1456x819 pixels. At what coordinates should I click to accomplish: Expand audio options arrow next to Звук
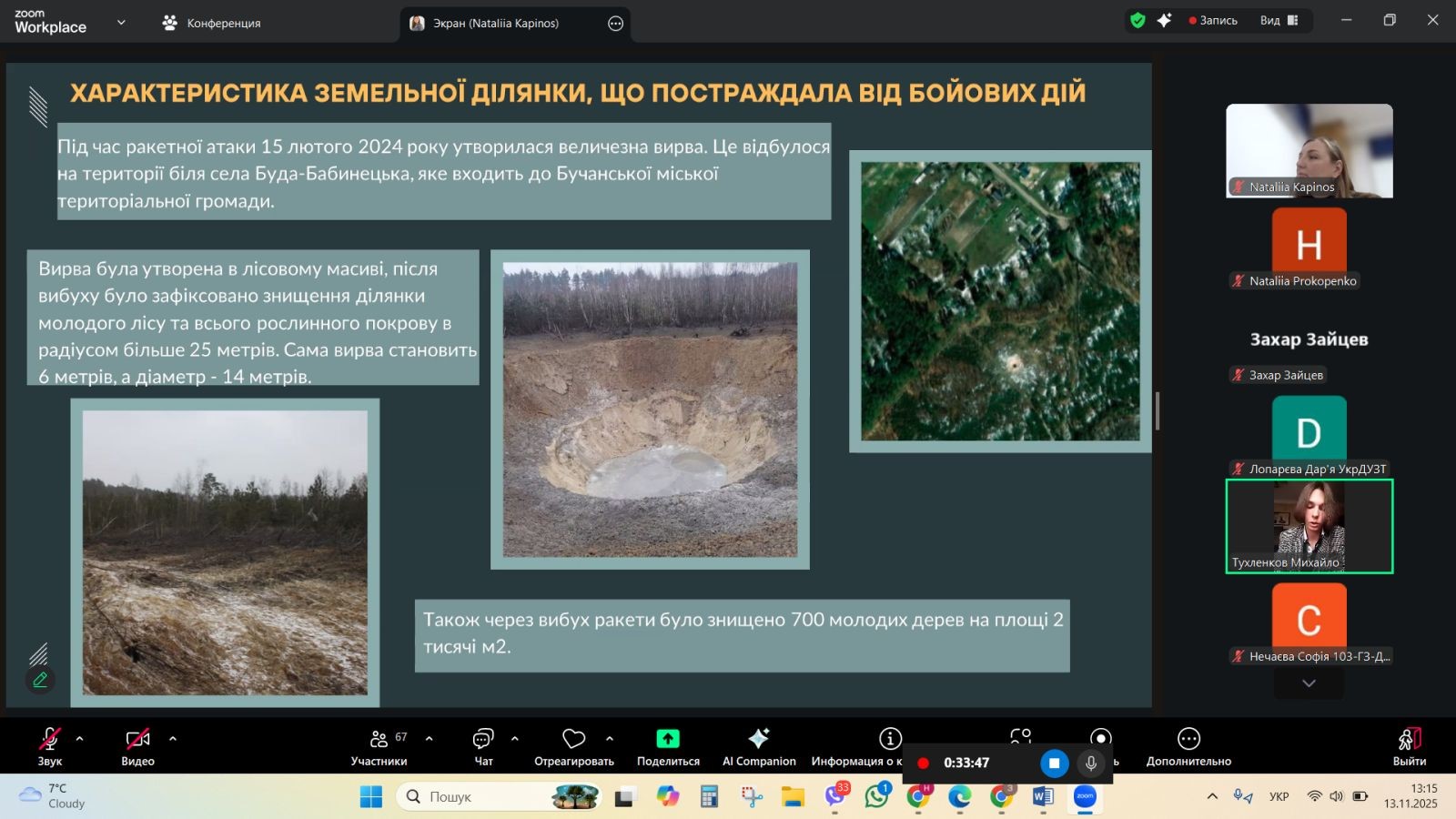coord(80,739)
